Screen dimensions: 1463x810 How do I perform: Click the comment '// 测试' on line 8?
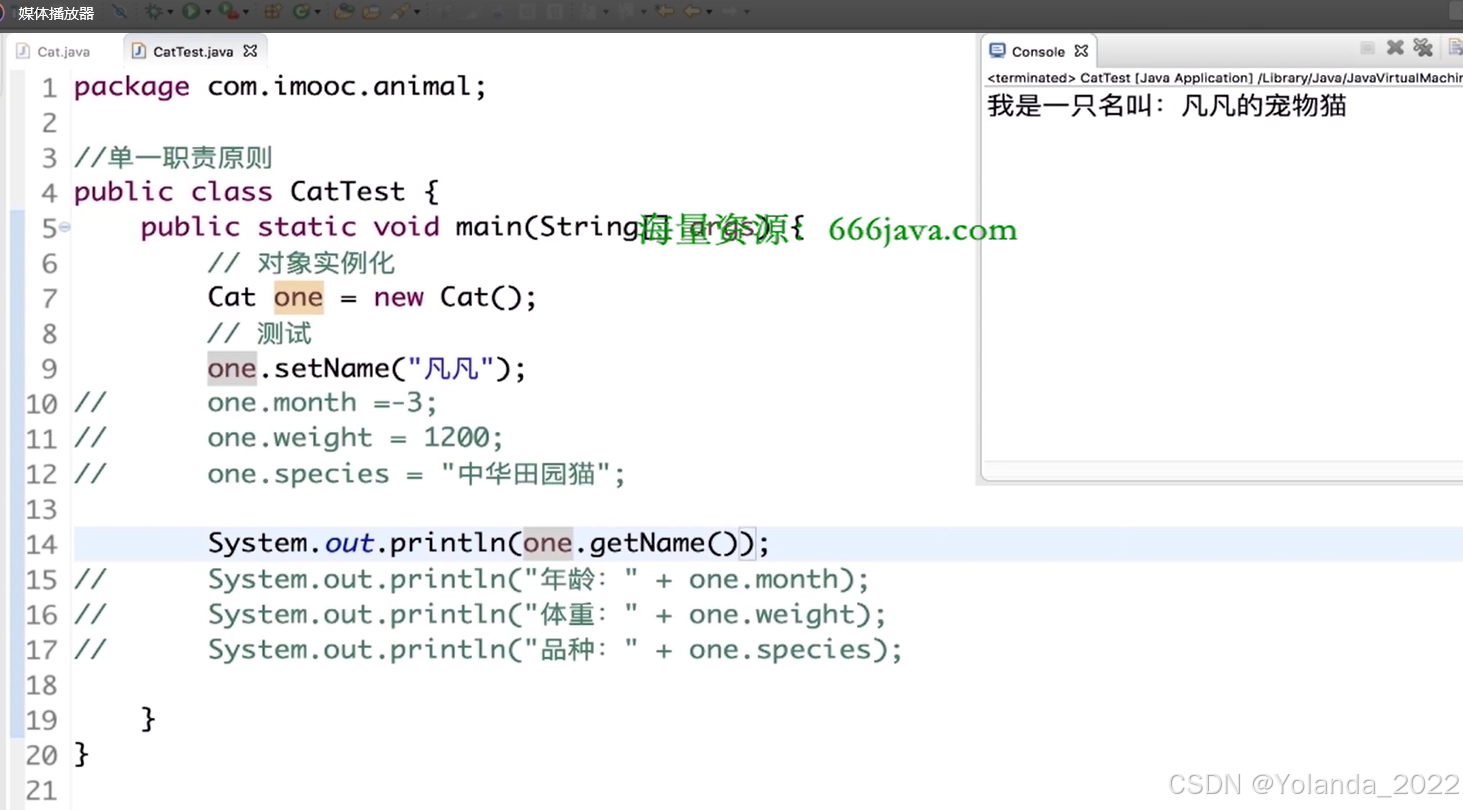260,333
